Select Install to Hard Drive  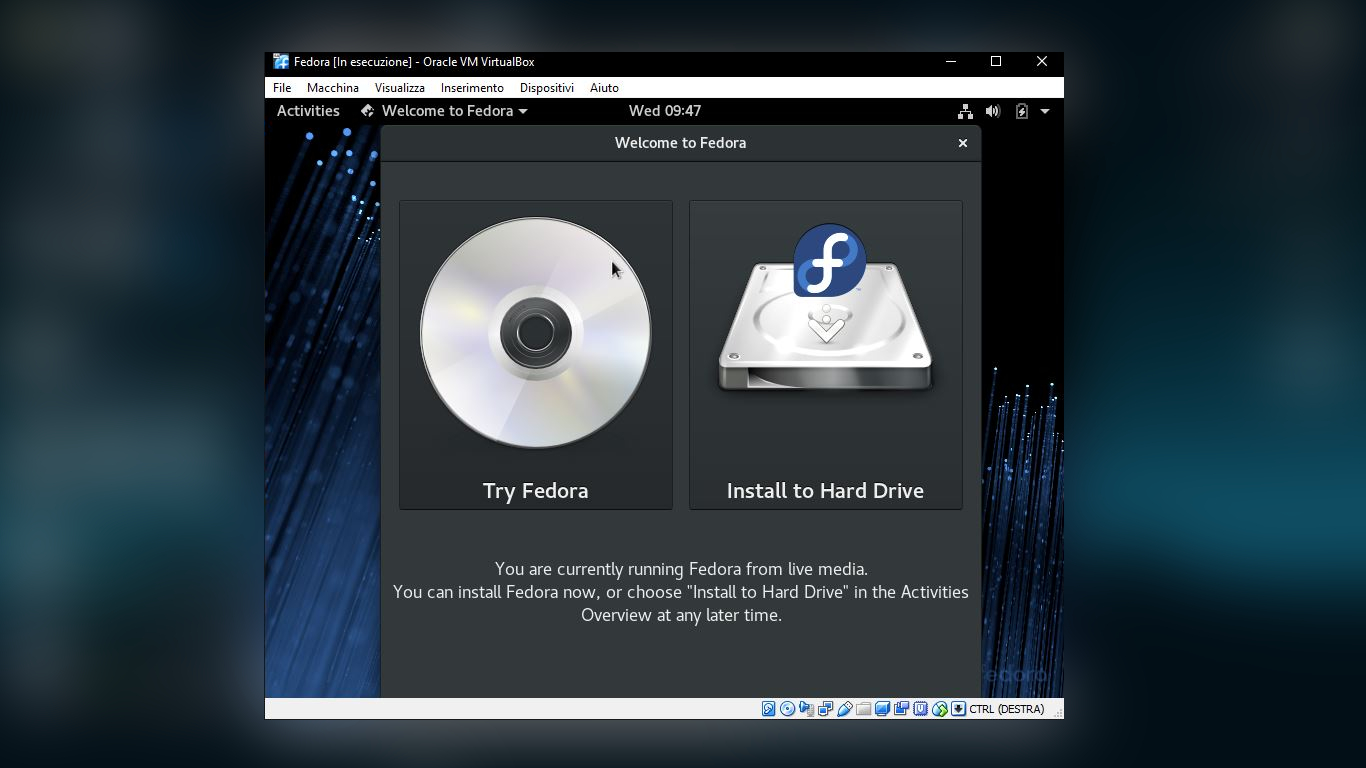coord(825,355)
